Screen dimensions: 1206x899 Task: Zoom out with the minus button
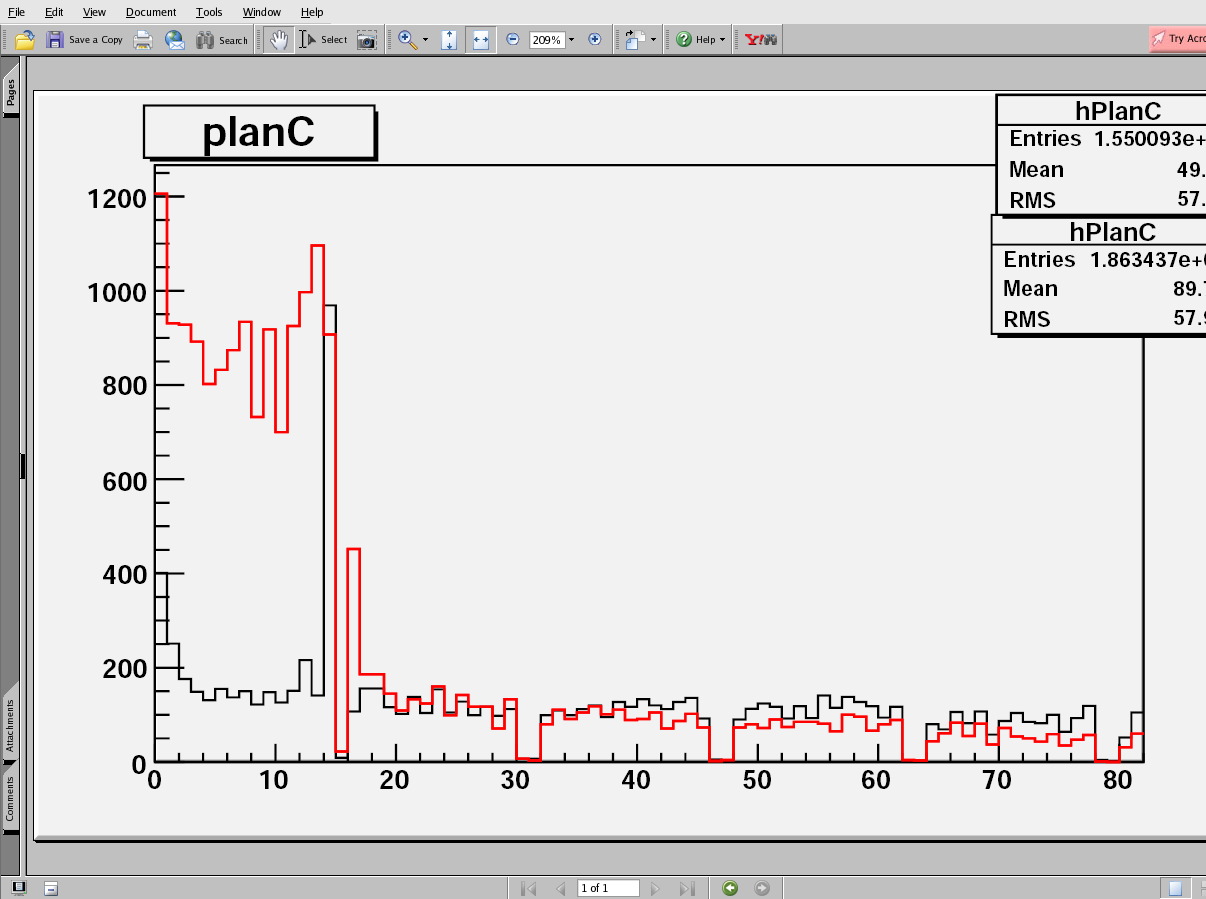513,40
